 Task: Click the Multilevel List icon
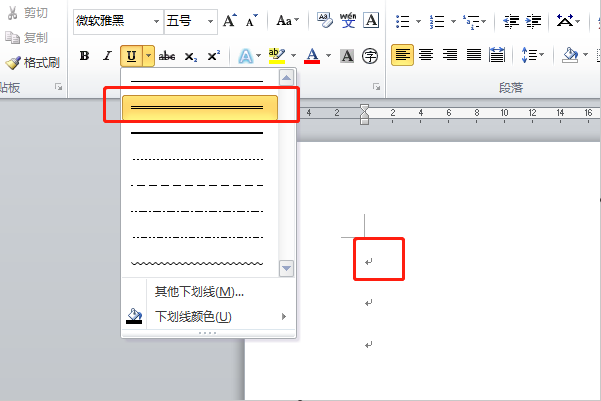click(471, 21)
